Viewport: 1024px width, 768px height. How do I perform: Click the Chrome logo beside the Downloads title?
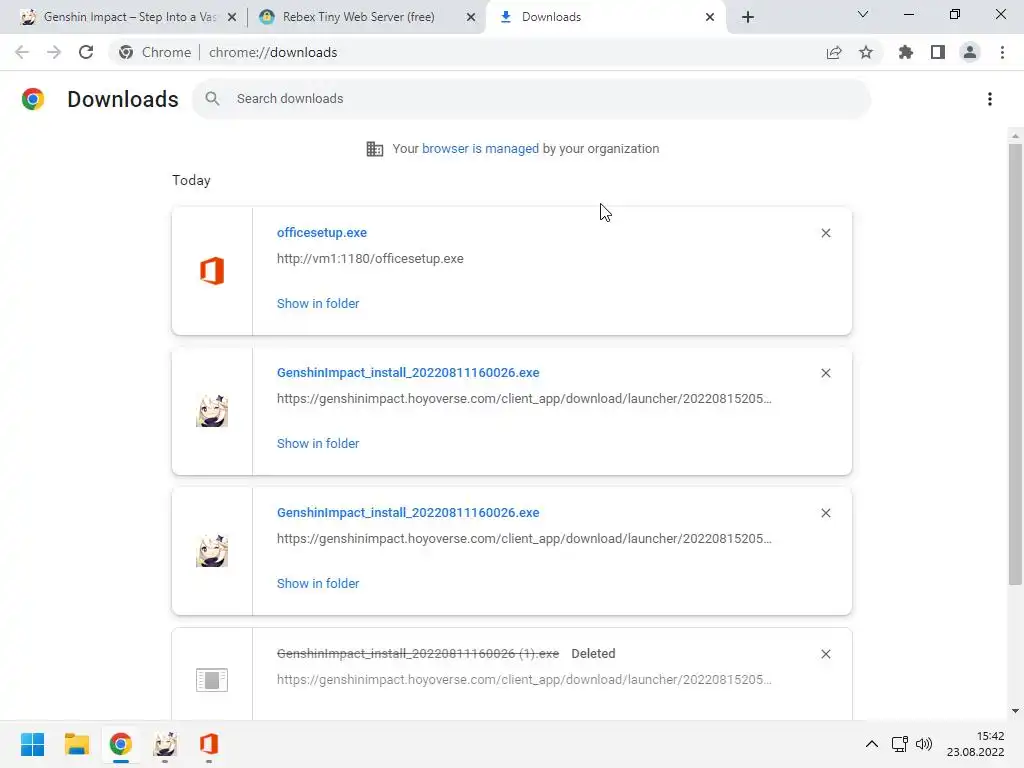click(x=33, y=99)
